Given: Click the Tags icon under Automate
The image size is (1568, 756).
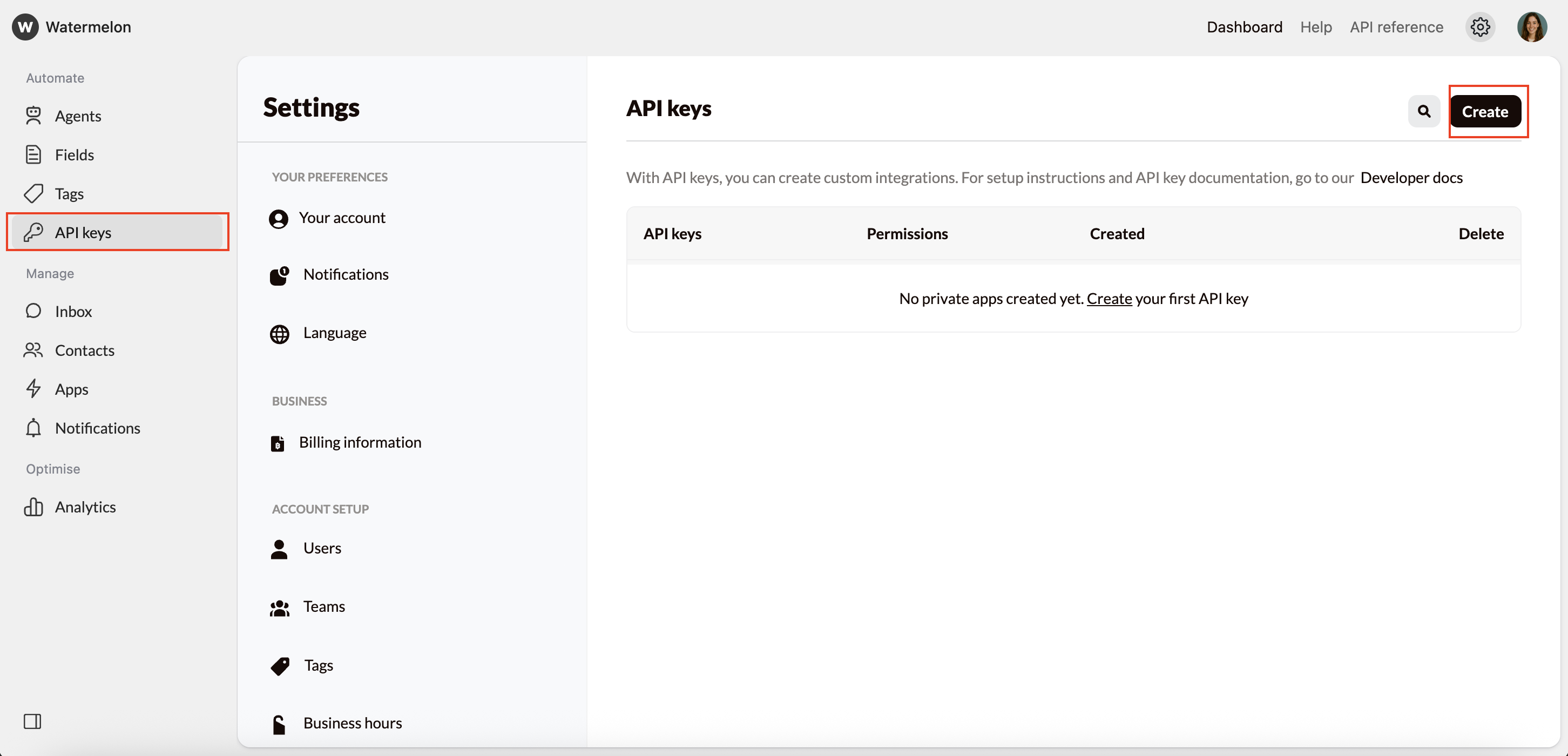Looking at the screenshot, I should click(35, 193).
